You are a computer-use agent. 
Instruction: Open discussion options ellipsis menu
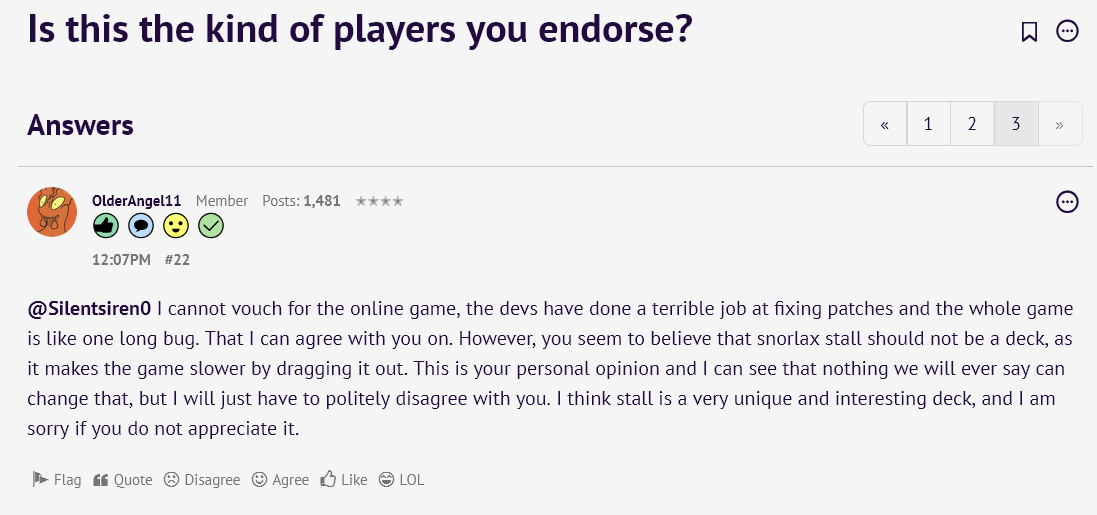tap(1067, 31)
